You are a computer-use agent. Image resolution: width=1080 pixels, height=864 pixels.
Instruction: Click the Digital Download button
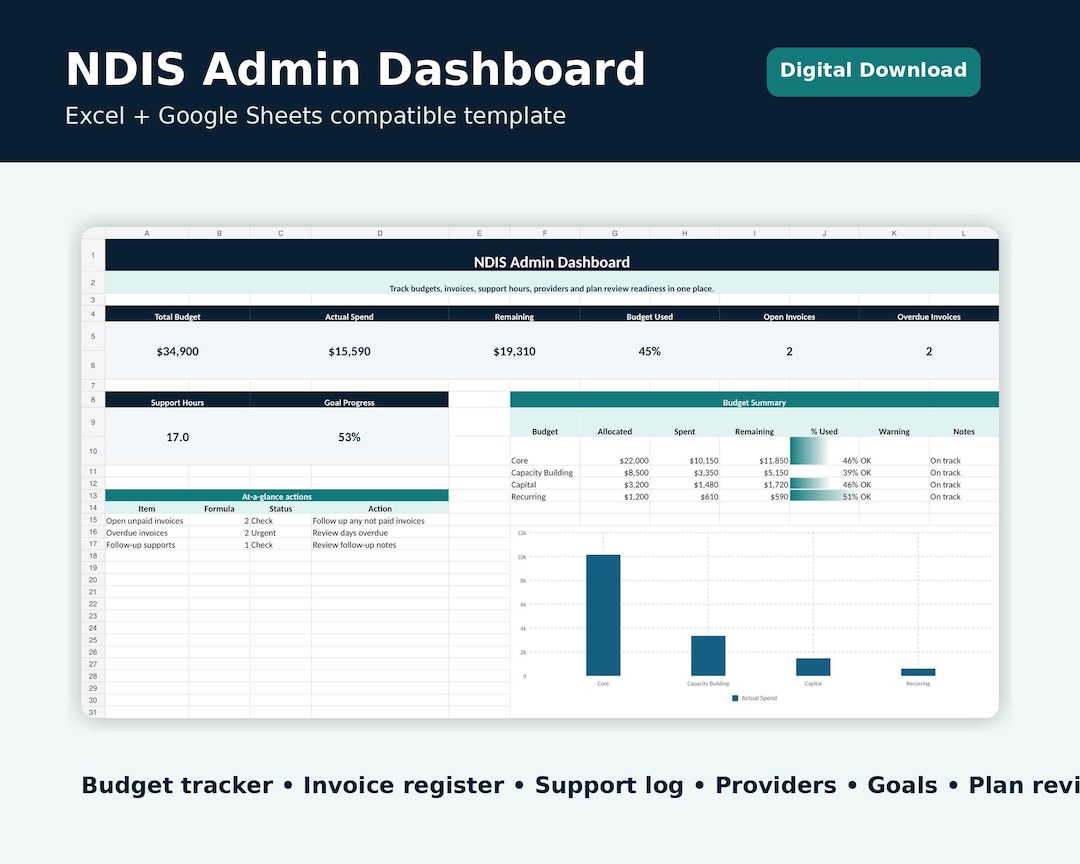[x=873, y=72]
